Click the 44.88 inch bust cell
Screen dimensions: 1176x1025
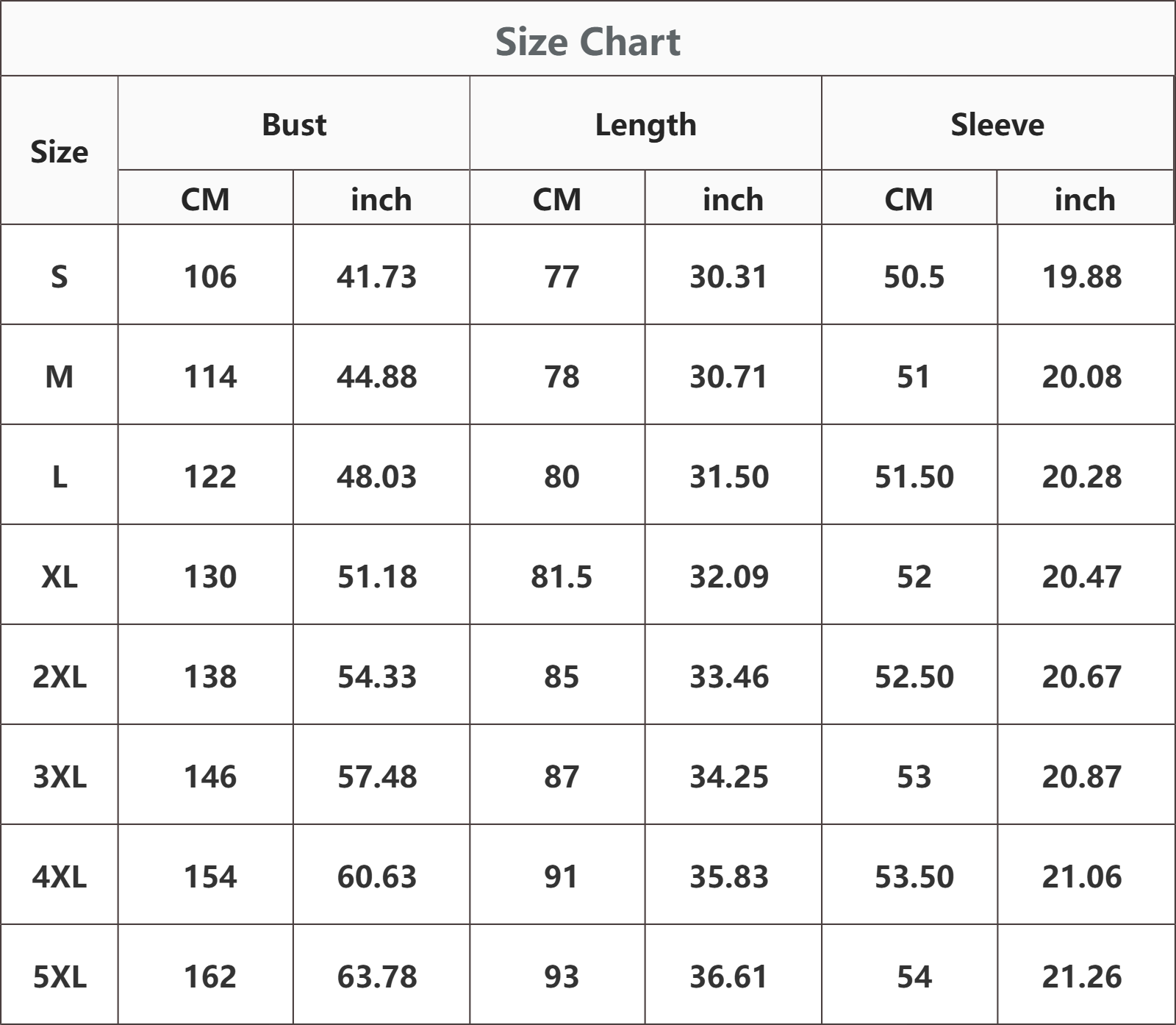coord(381,375)
